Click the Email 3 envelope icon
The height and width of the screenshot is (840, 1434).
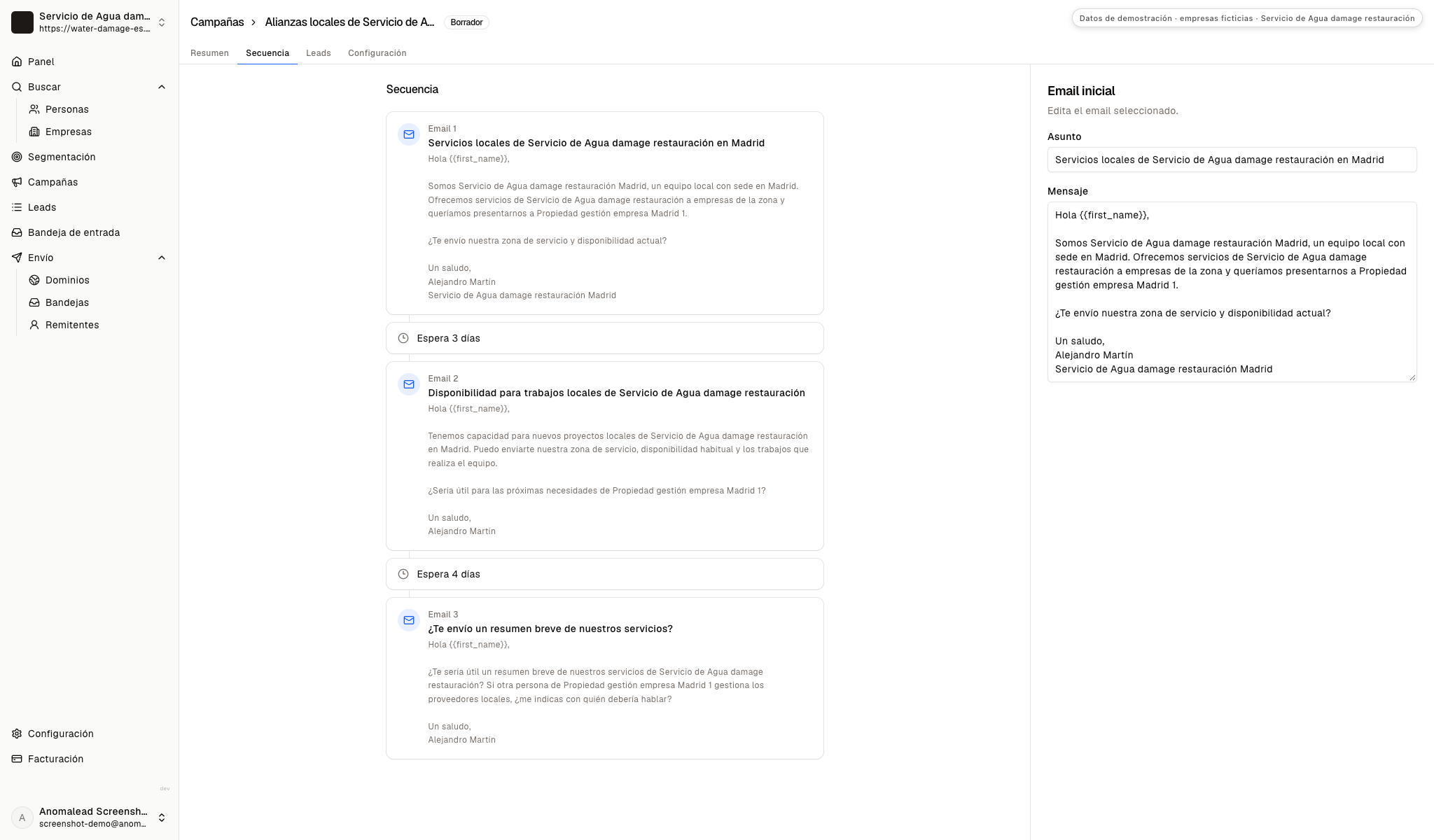tap(409, 620)
